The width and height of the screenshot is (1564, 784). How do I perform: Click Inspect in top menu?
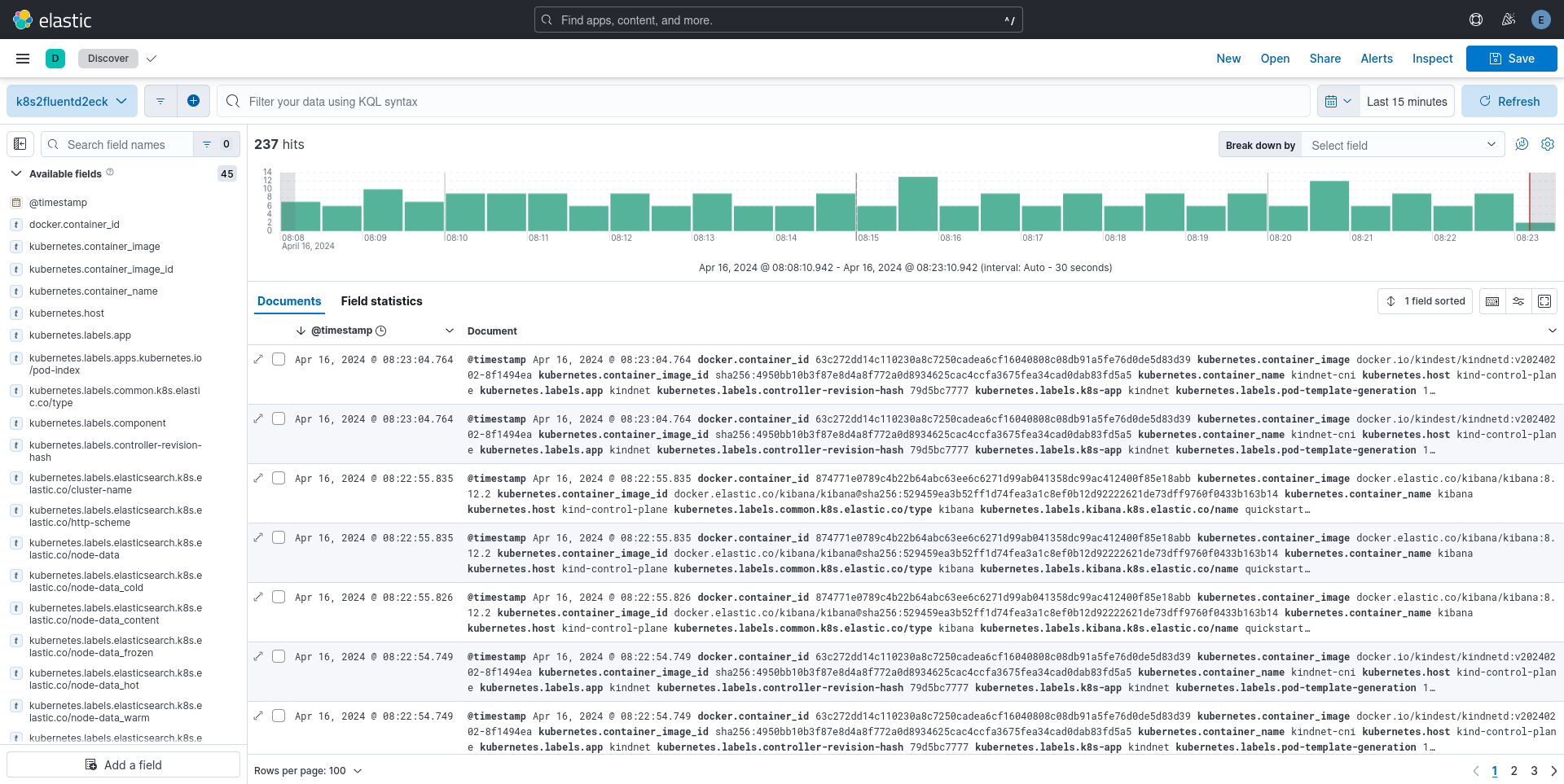click(x=1432, y=59)
